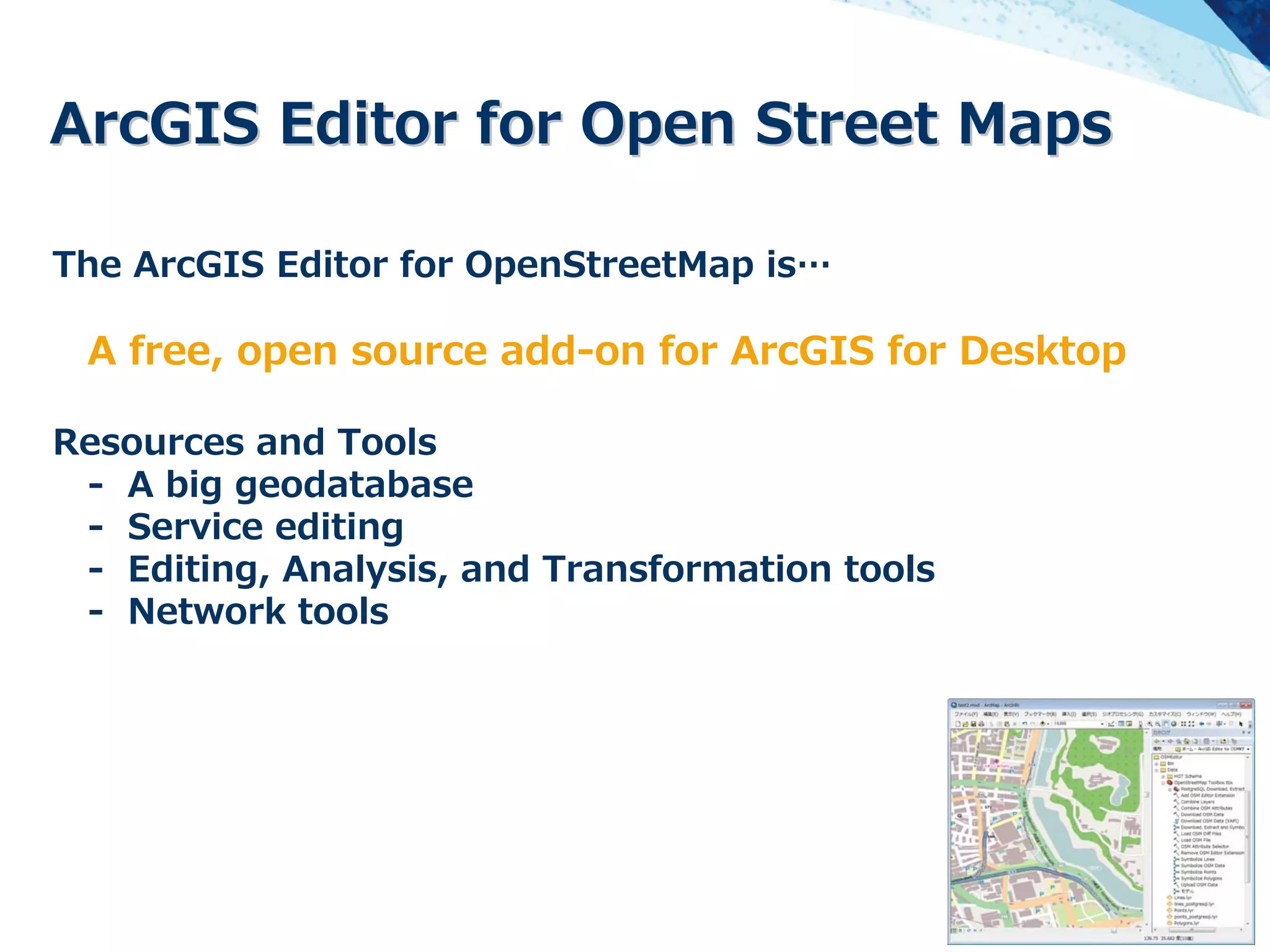Select the Zoom Out magnifier tool
Viewport: 1270px width, 952px height.
point(1158,724)
